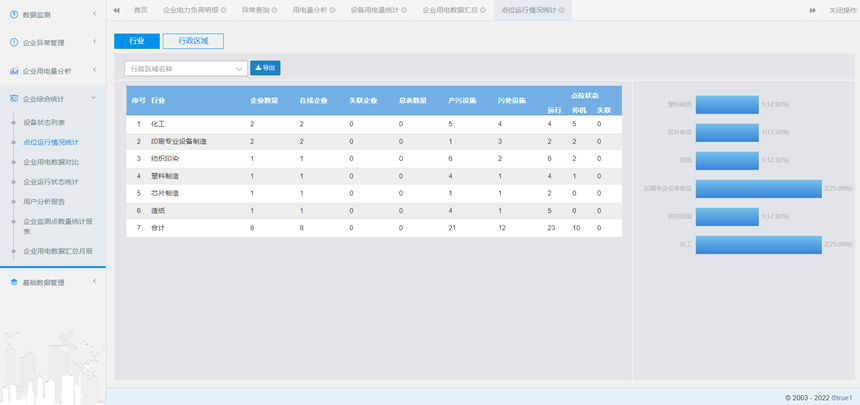Select the 行业 view toggle
Viewport: 860px width, 405px height.
(137, 41)
